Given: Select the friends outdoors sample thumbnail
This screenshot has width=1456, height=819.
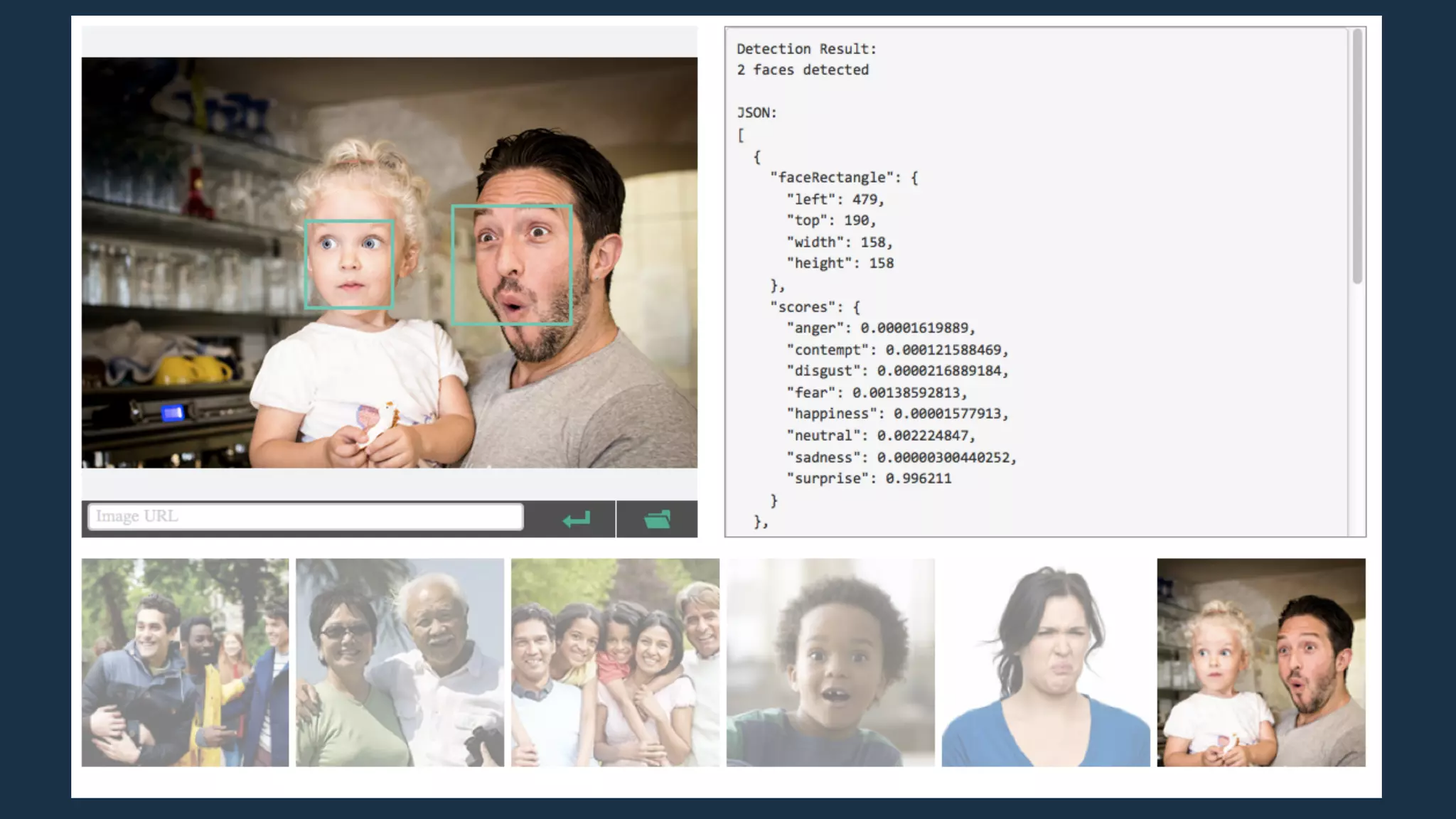Looking at the screenshot, I should coord(186,662).
